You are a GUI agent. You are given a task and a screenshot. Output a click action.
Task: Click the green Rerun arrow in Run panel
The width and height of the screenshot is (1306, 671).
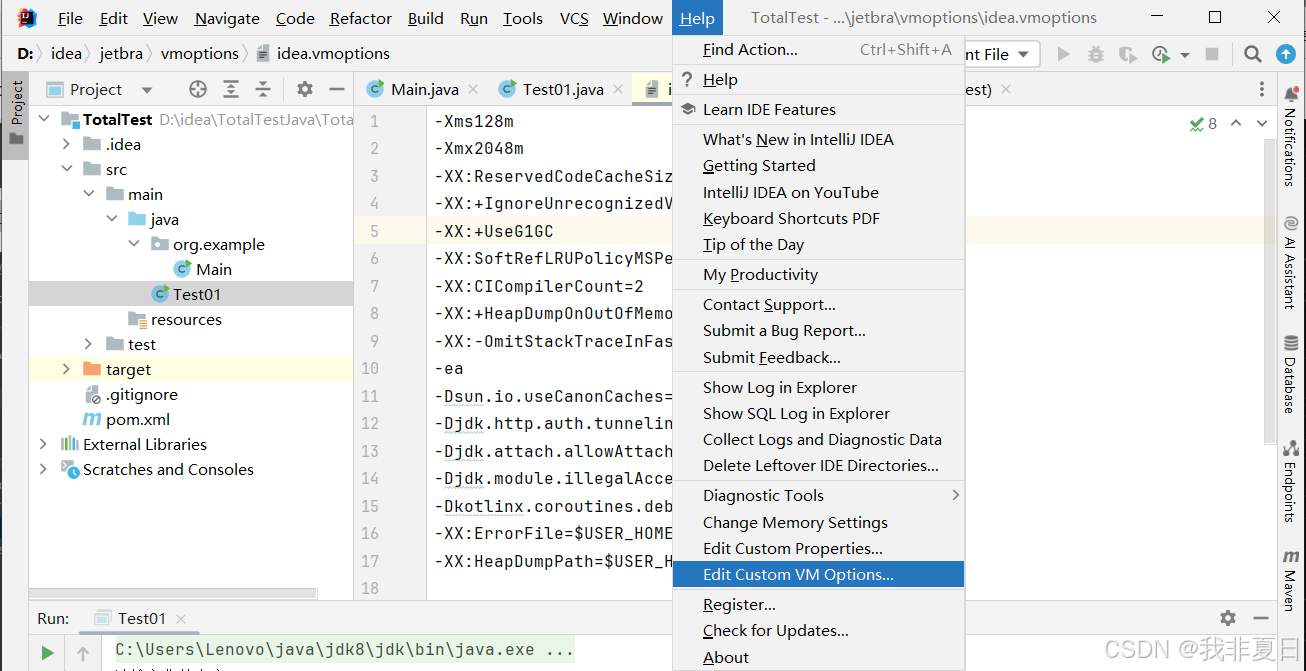[x=47, y=653]
